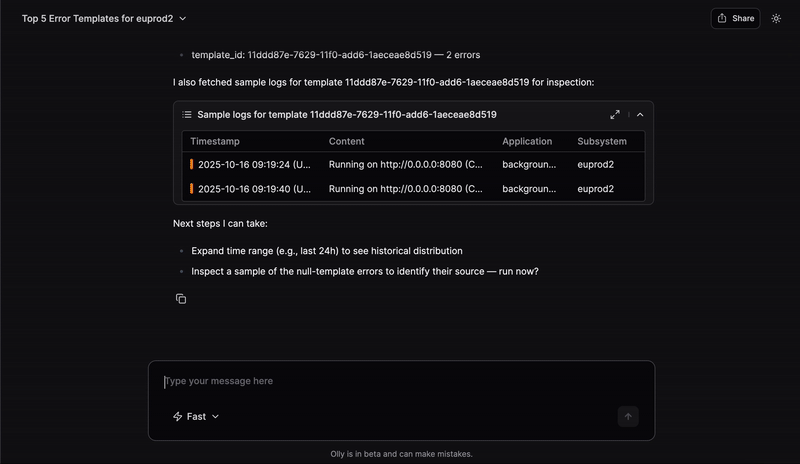Screen dimensions: 800x464
Task: Click euprod2 subsystem in the 09:19:24 row
Action: (x=595, y=164)
